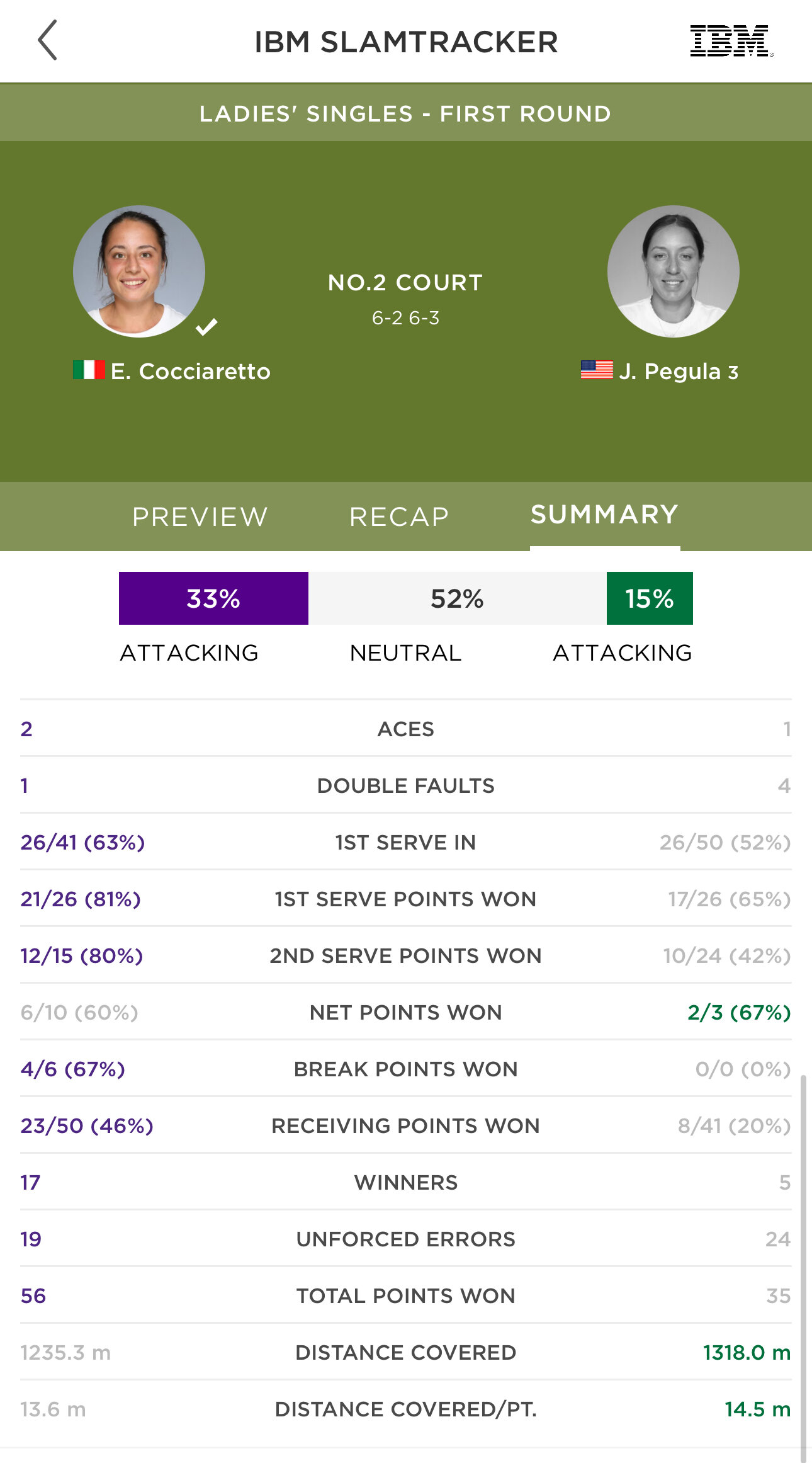Select the Aces statistics row

406,729
